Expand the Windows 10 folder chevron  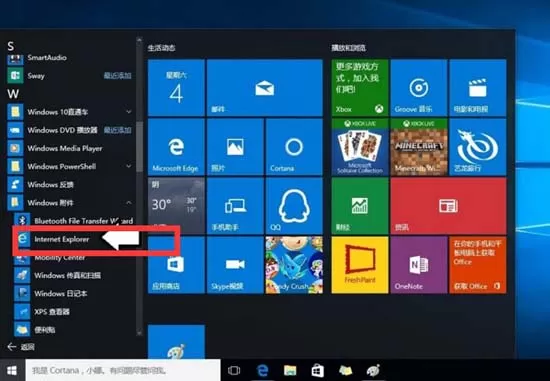point(129,112)
